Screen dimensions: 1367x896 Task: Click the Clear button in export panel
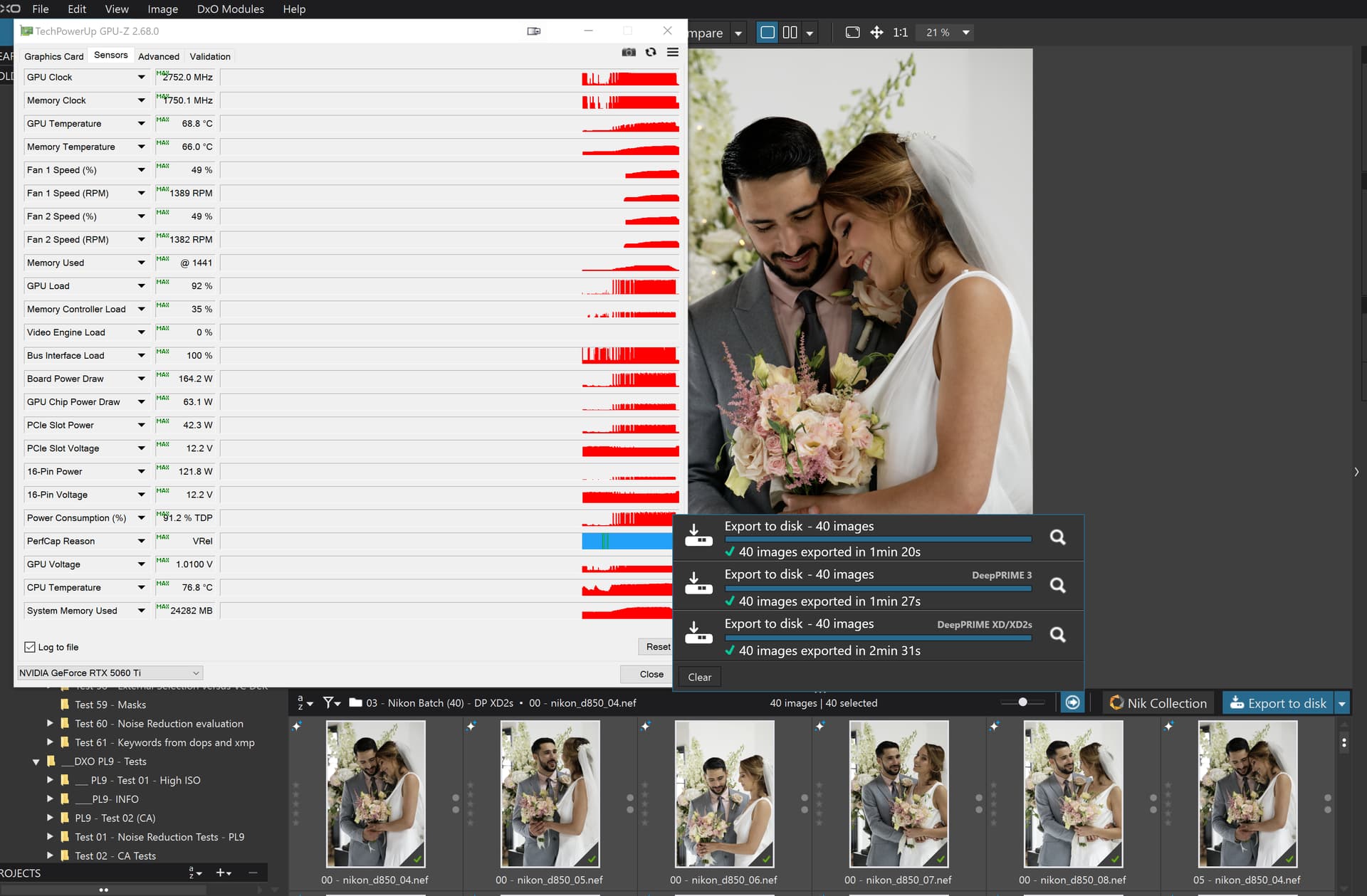[x=699, y=677]
